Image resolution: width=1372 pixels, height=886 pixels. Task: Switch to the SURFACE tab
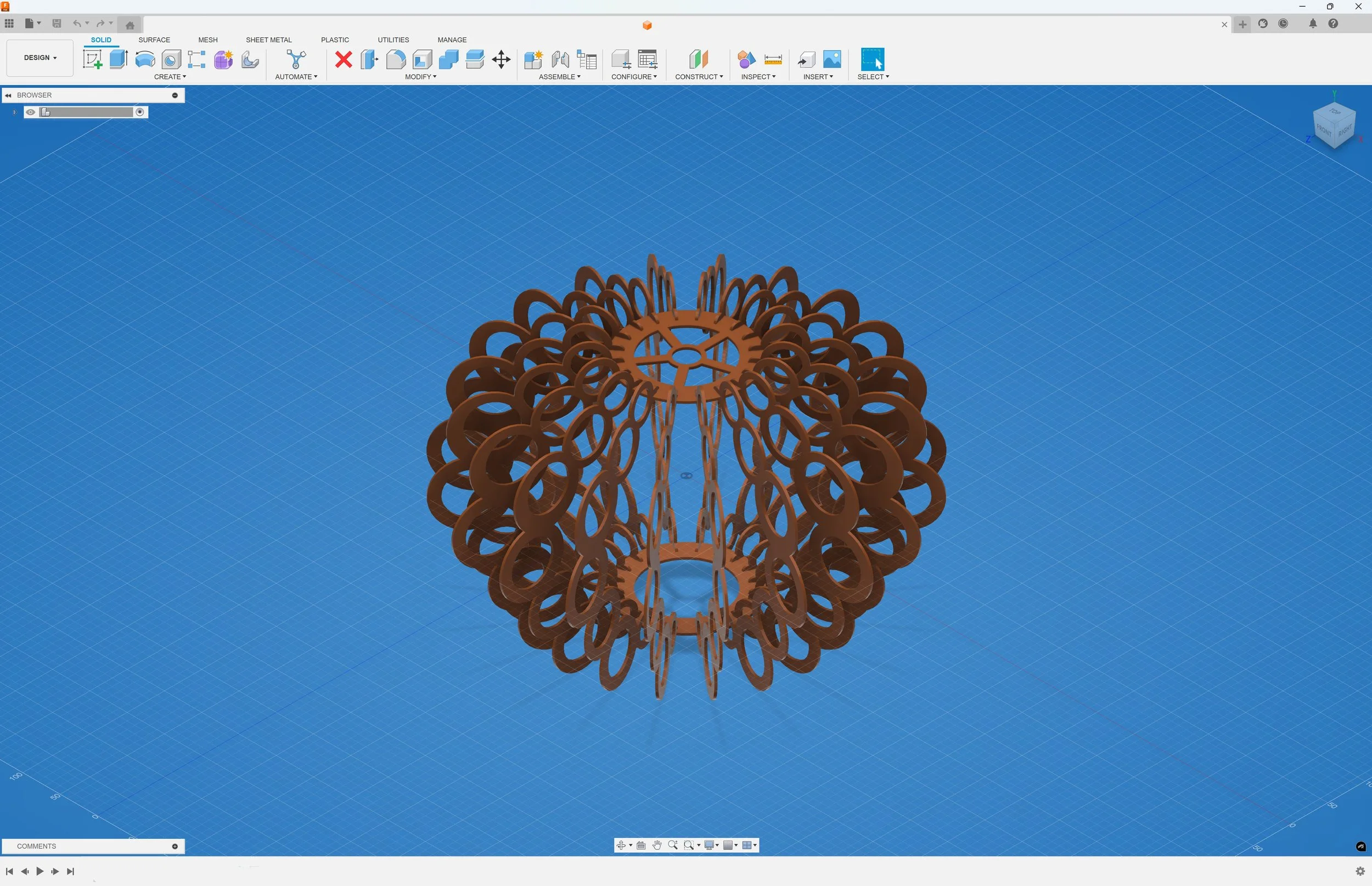pos(154,39)
